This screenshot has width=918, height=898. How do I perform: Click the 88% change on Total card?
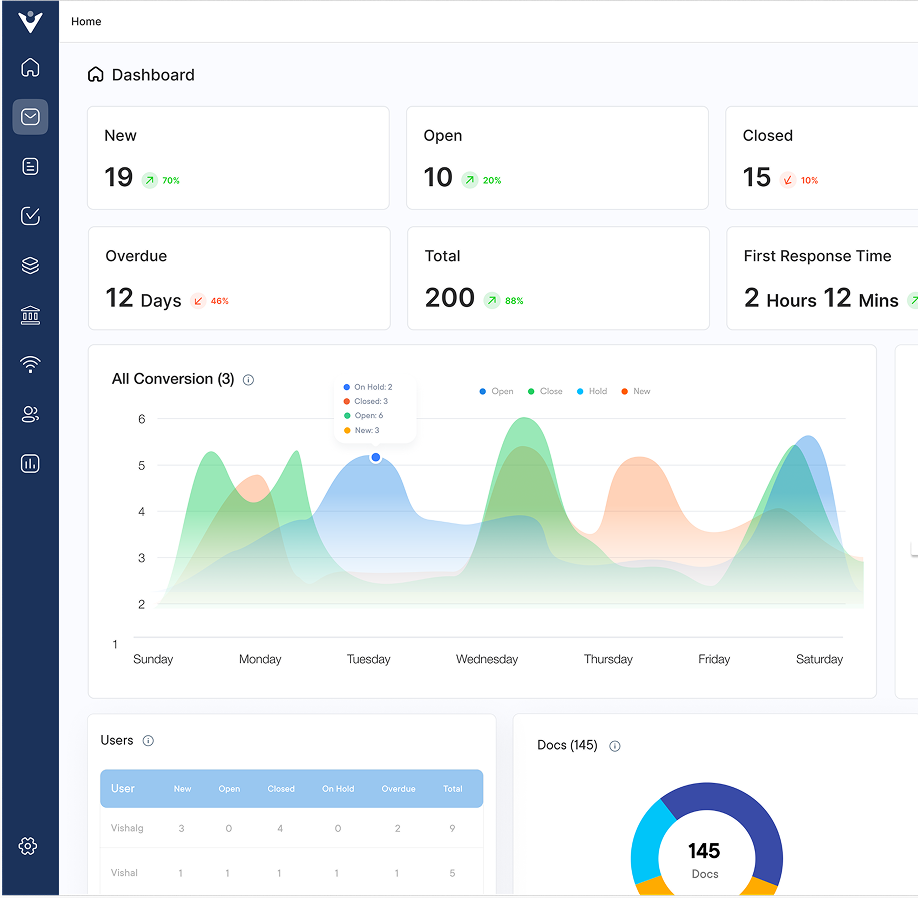[x=514, y=301]
